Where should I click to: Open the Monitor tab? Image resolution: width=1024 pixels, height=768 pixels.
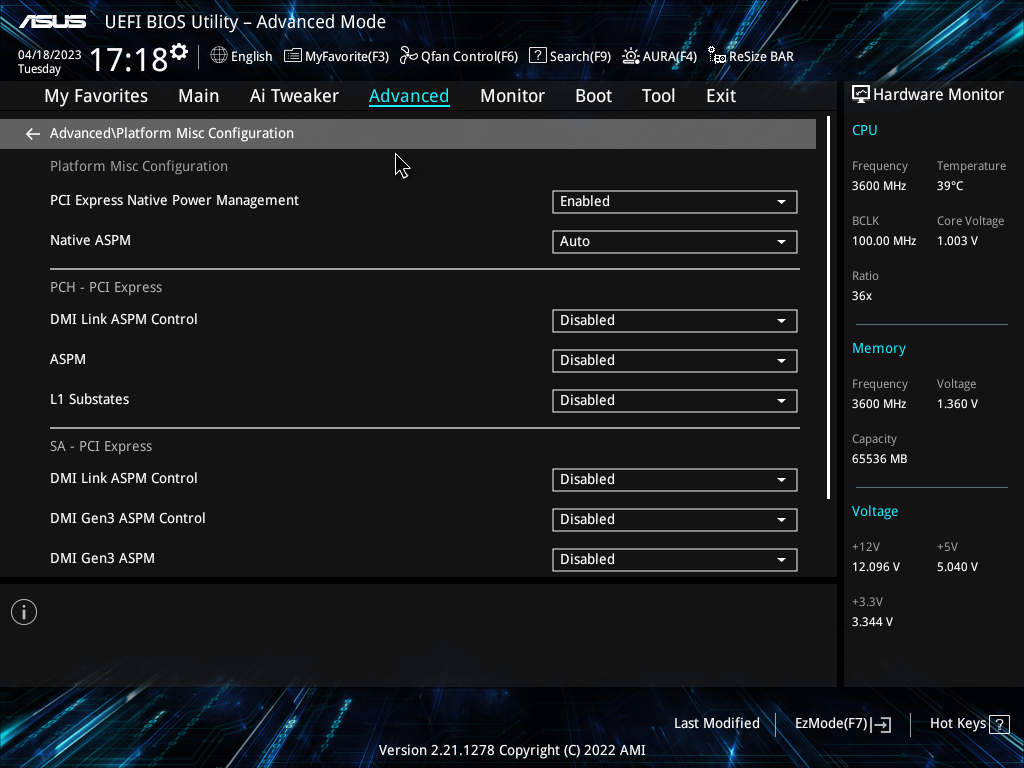click(512, 96)
